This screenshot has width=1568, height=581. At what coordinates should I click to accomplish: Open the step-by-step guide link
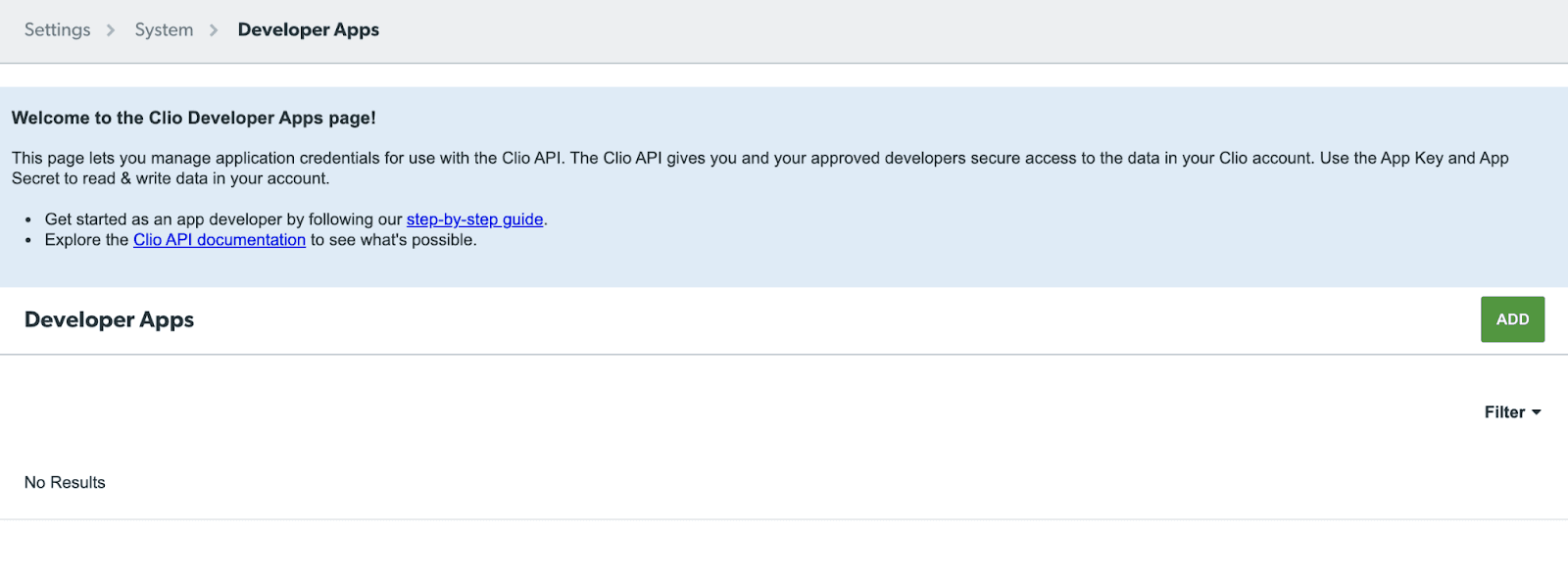click(475, 219)
